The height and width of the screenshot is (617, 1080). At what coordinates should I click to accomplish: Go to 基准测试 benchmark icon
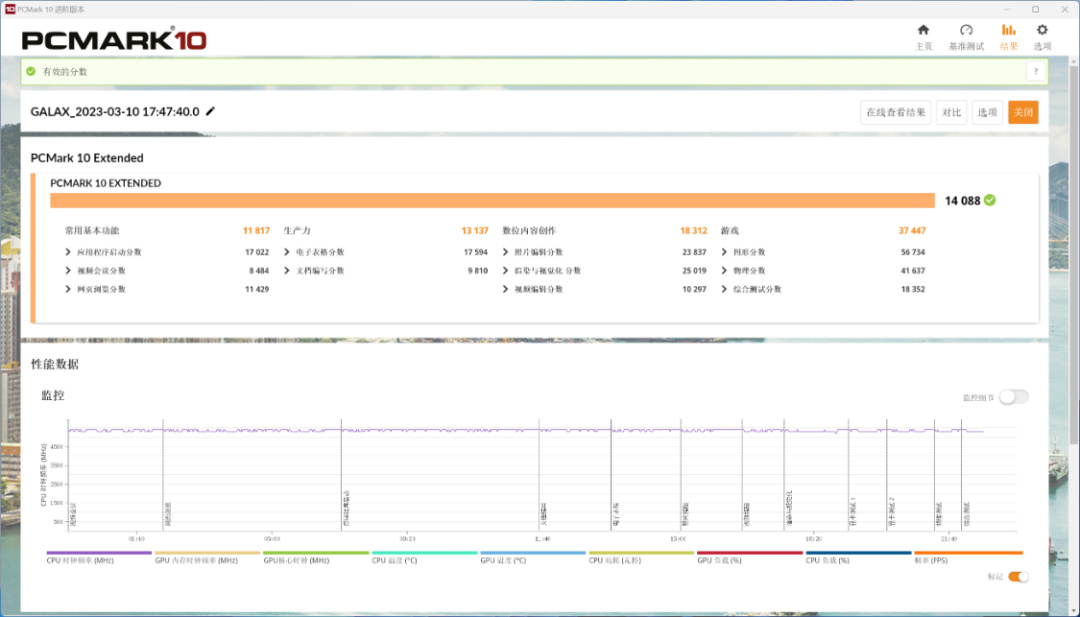pyautogui.click(x=966, y=31)
